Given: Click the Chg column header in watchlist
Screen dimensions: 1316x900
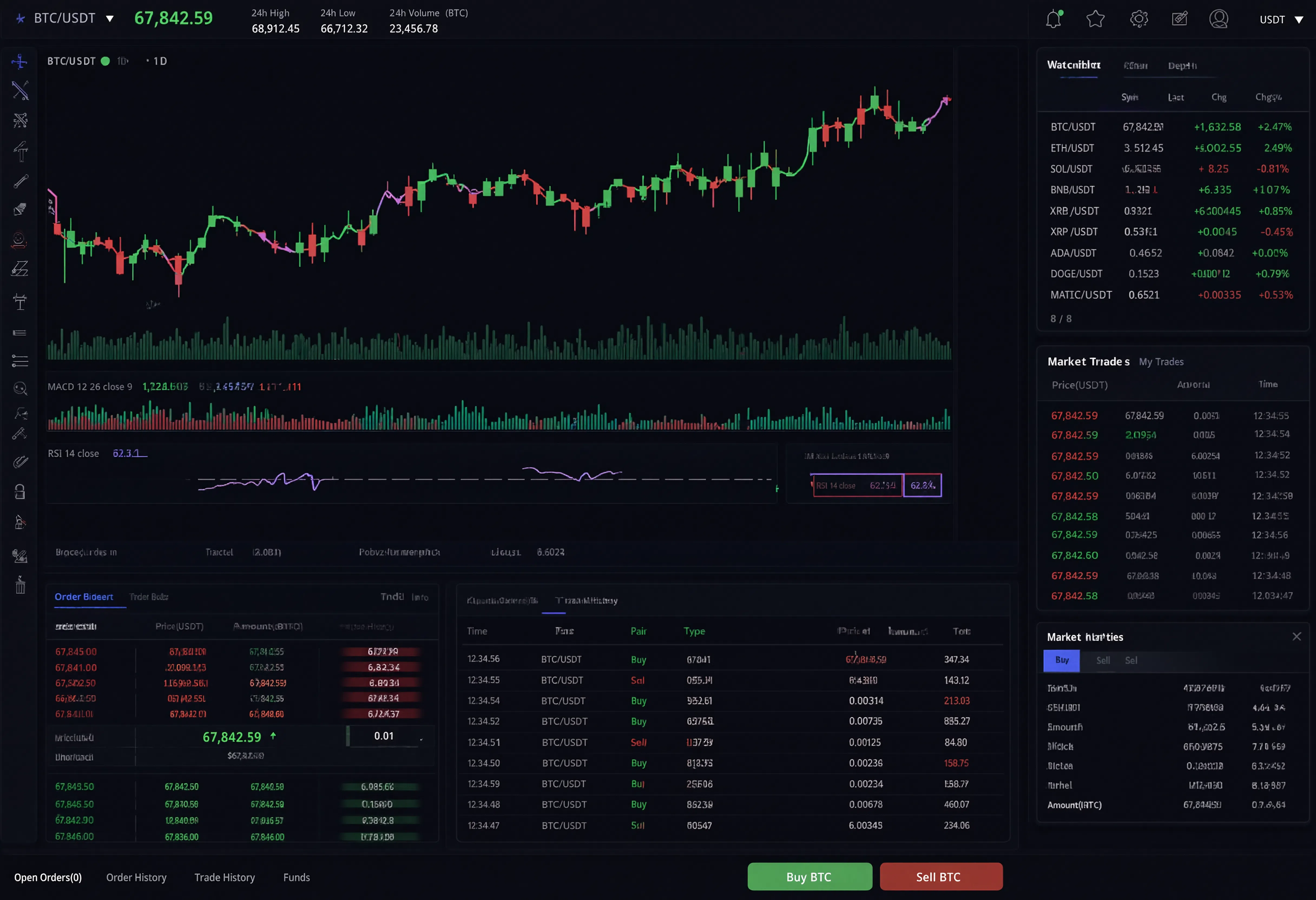Looking at the screenshot, I should (1219, 97).
